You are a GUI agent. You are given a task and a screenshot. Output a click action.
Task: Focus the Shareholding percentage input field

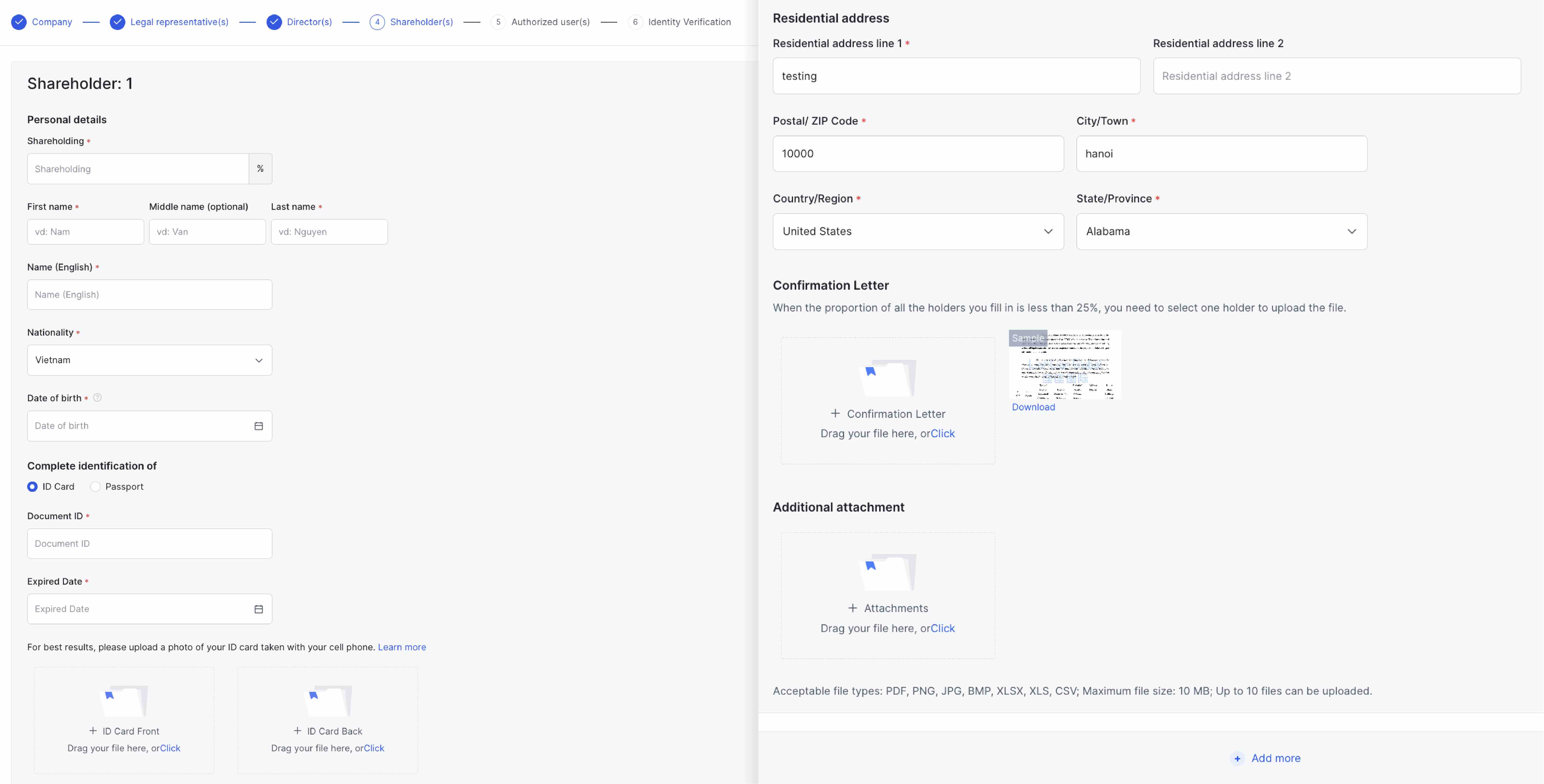tap(138, 169)
